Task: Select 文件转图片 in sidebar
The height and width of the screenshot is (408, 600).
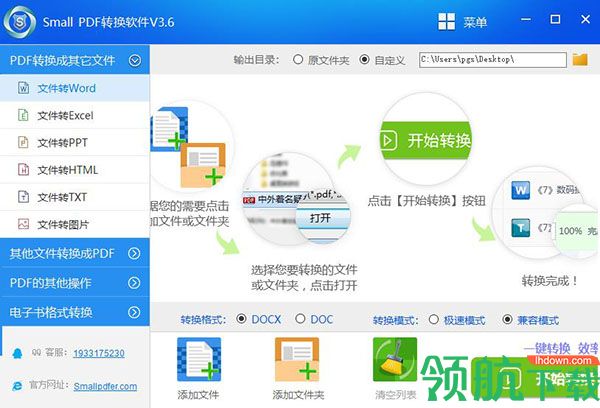Action: coord(75,224)
